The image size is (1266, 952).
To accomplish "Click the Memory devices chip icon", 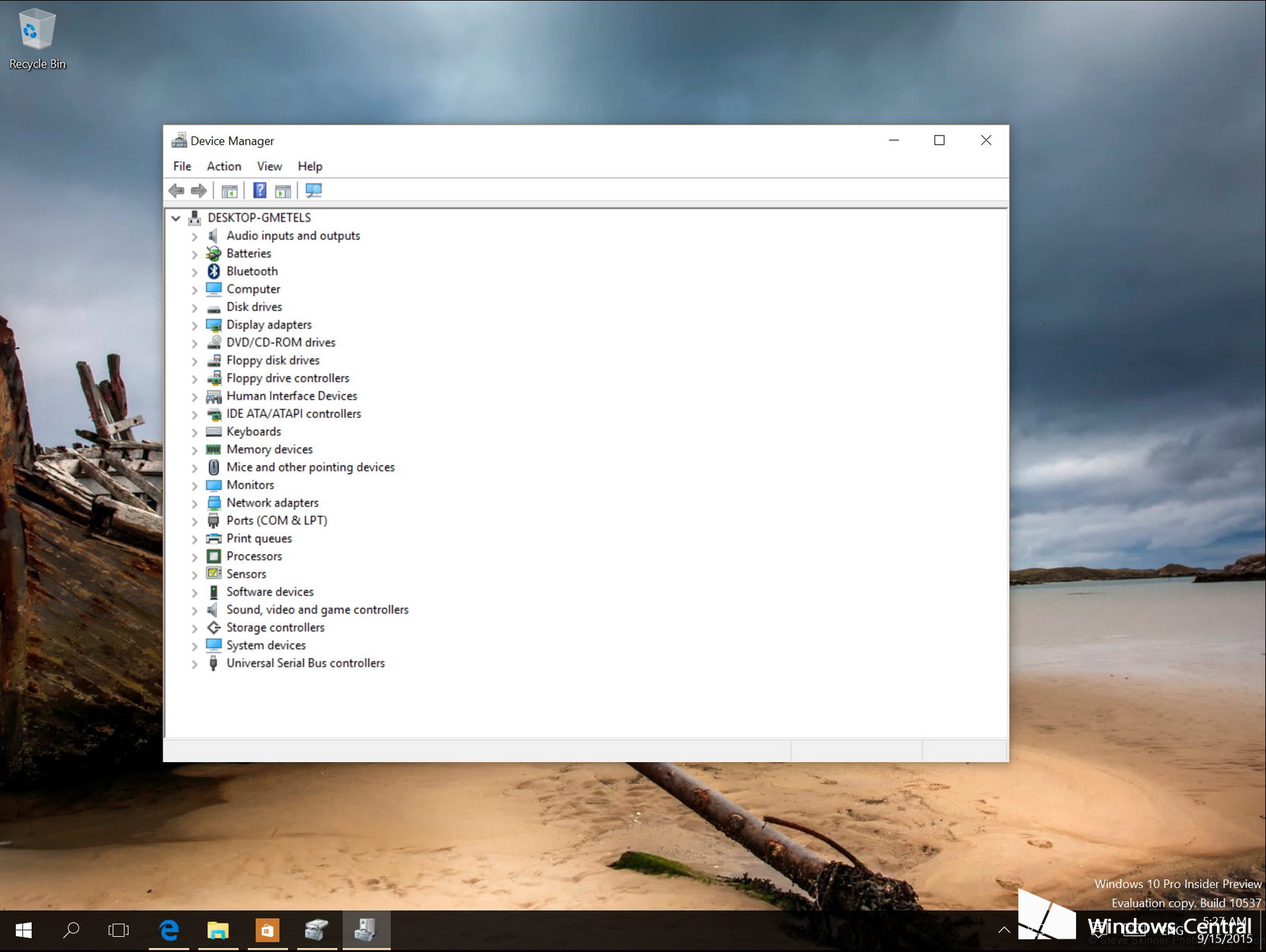I will click(x=214, y=449).
